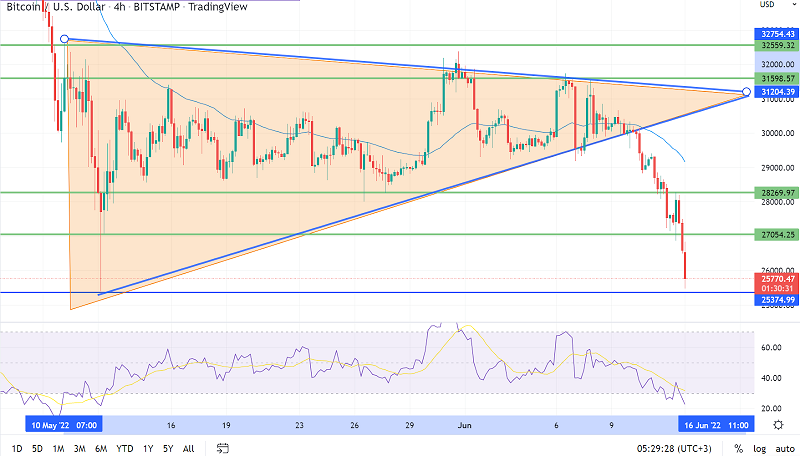This screenshot has height=456, width=800.
Task: Open timezone selector 05:29:28 (UTC+3)
Action: click(x=674, y=448)
